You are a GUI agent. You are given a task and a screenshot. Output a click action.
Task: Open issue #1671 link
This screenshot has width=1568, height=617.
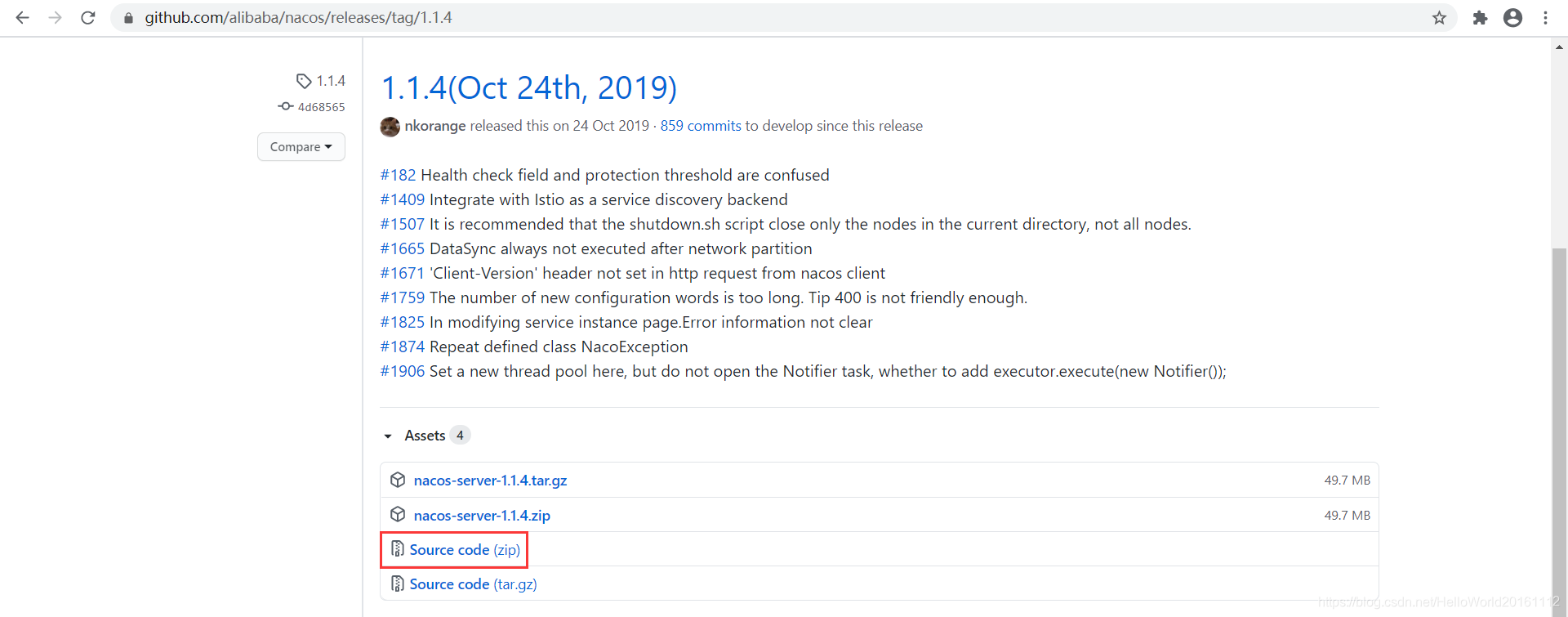click(x=403, y=273)
